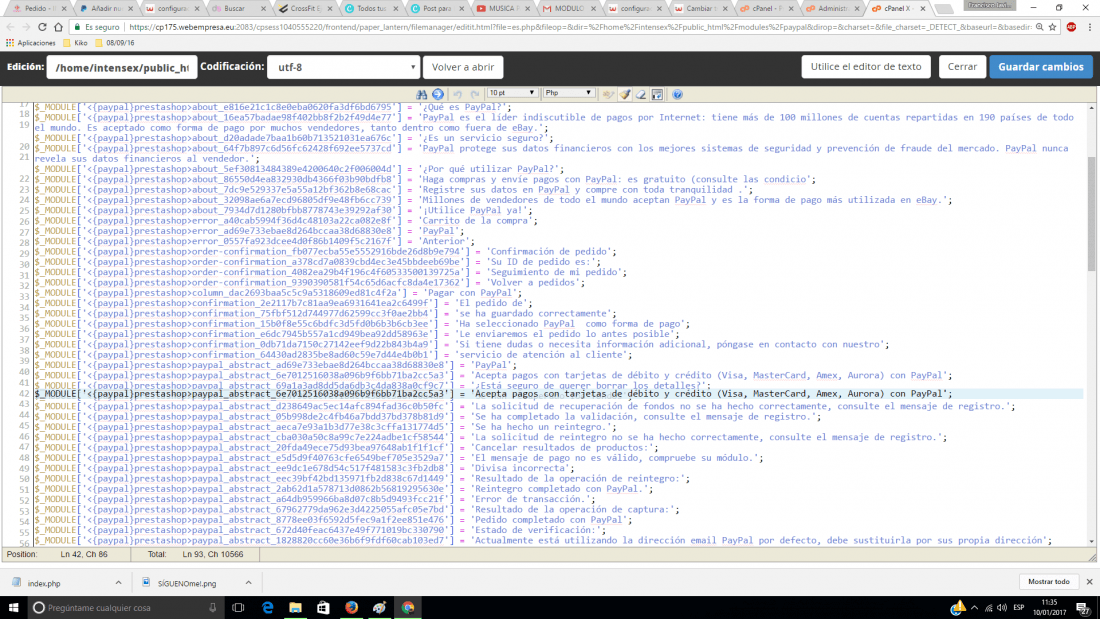The height and width of the screenshot is (619, 1100).
Task: Open the red Adblock extension icon
Action: click(x=1071, y=27)
